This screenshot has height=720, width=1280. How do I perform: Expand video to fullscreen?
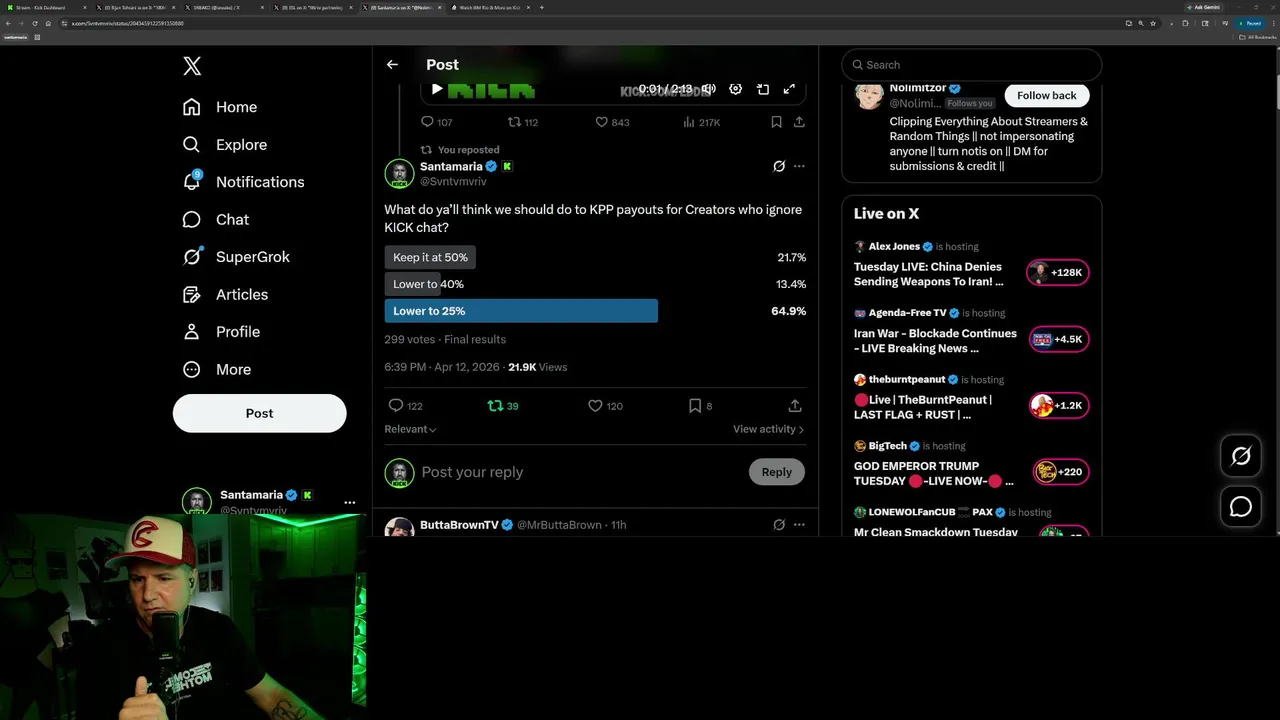tap(789, 89)
